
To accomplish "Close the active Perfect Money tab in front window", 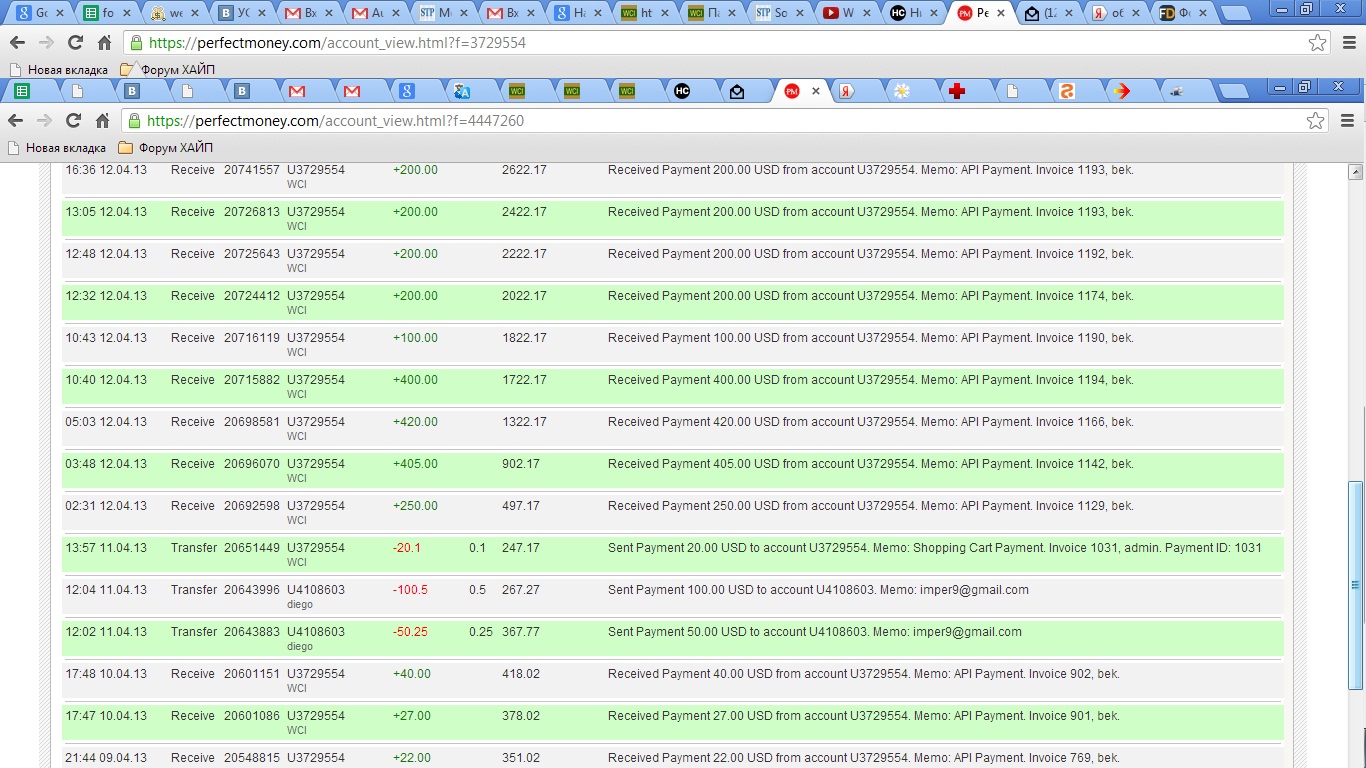I will (815, 91).
